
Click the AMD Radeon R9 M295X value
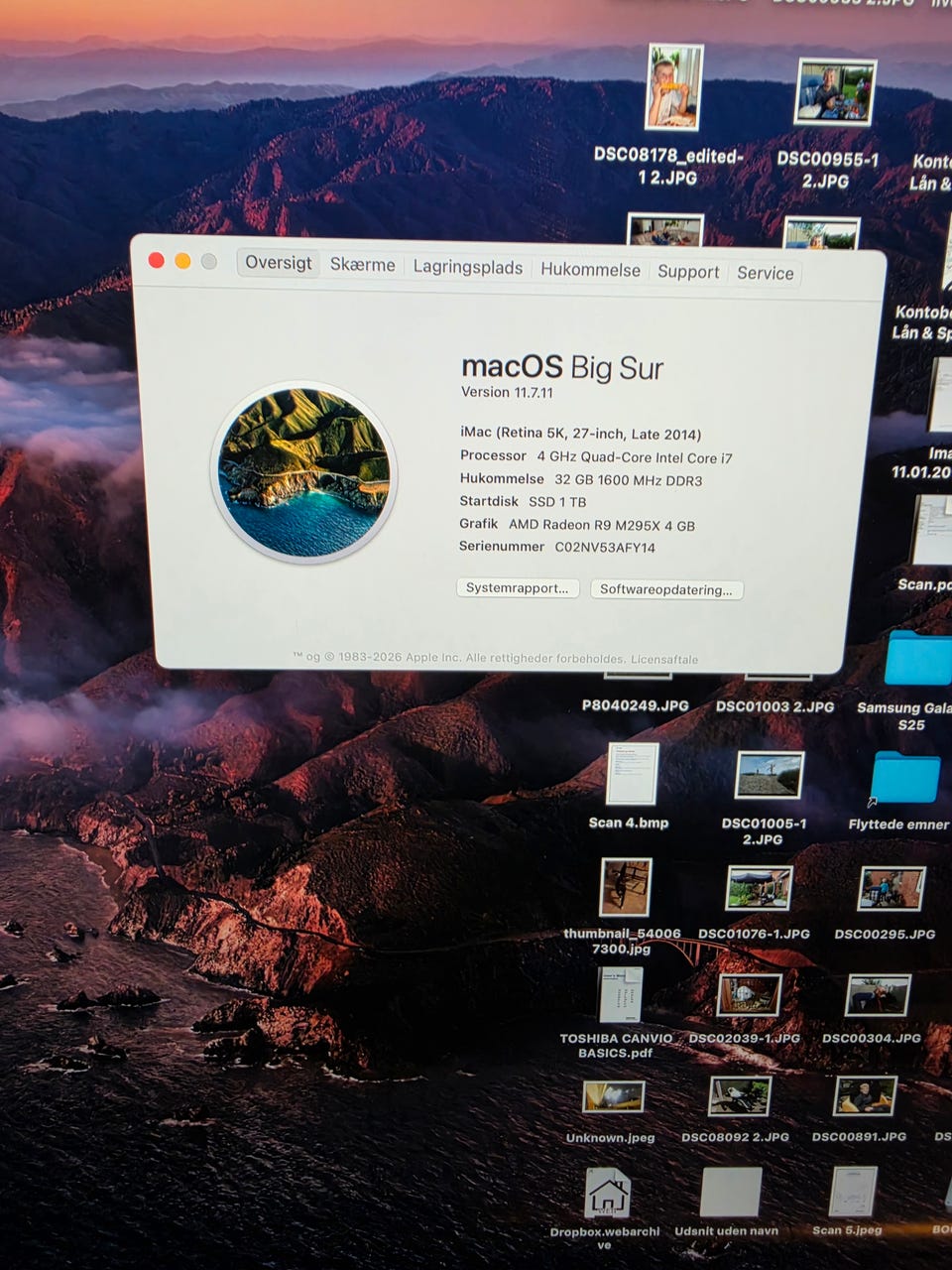(602, 525)
